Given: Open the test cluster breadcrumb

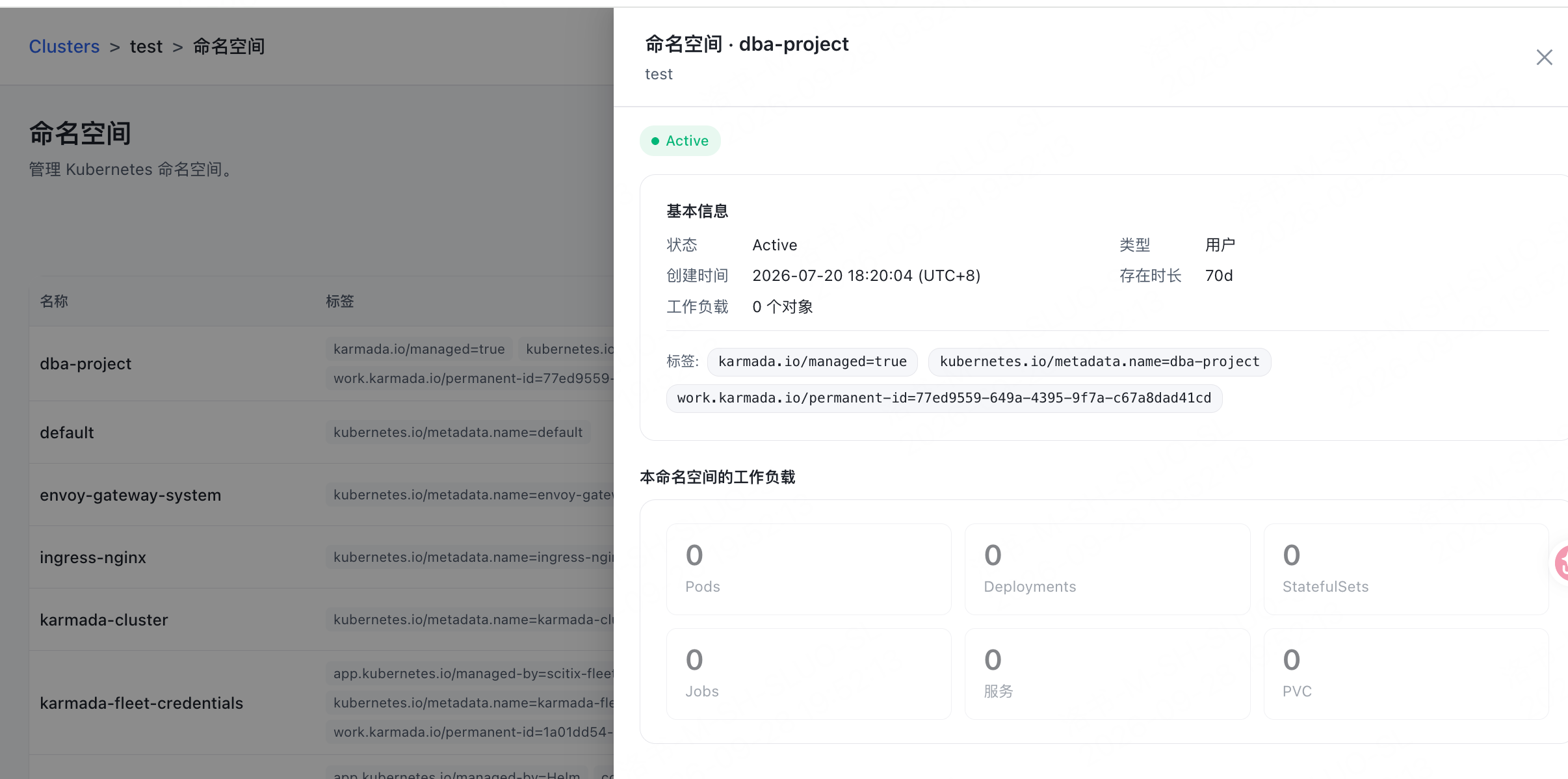Looking at the screenshot, I should (146, 46).
